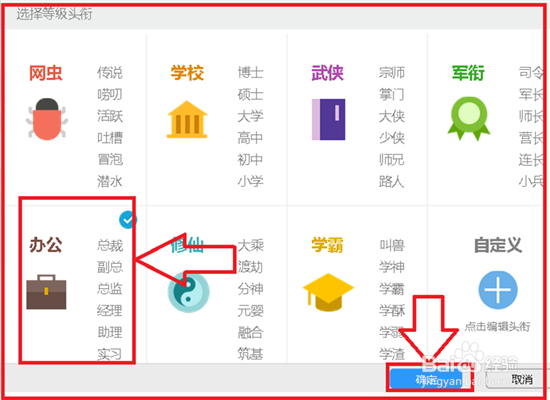Click the 副总 title text
The image size is (550, 400).
(x=110, y=267)
